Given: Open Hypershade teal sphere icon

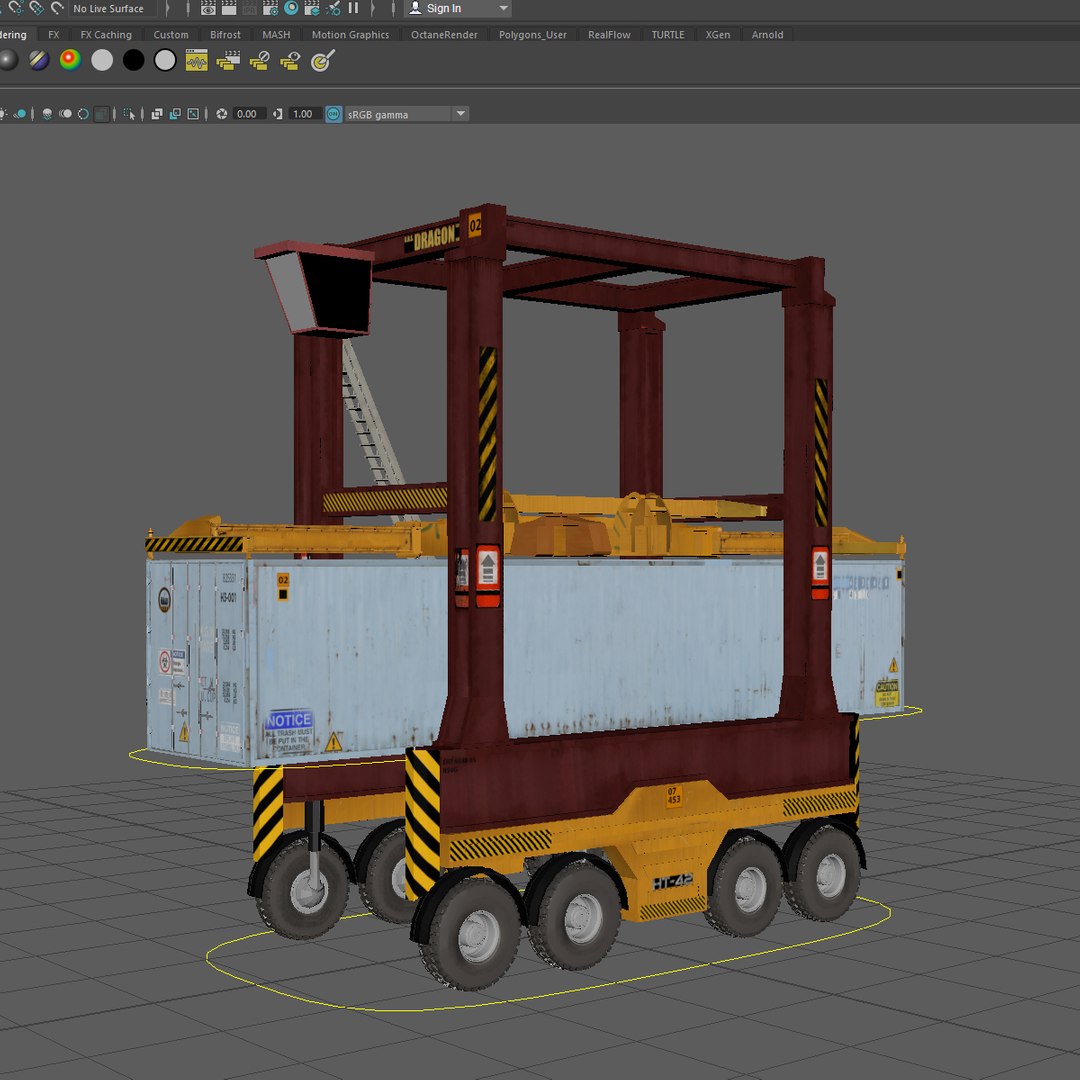Looking at the screenshot, I should click(291, 8).
